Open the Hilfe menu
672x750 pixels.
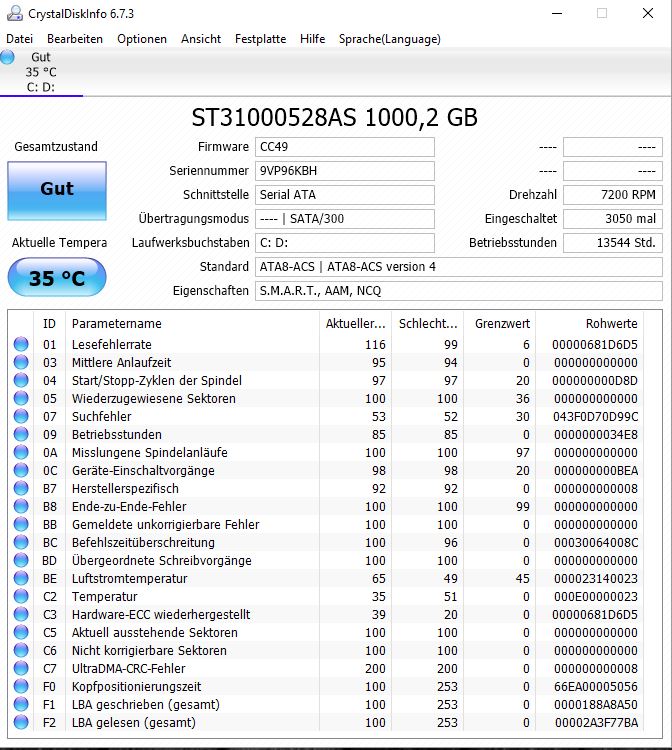pyautogui.click(x=312, y=39)
